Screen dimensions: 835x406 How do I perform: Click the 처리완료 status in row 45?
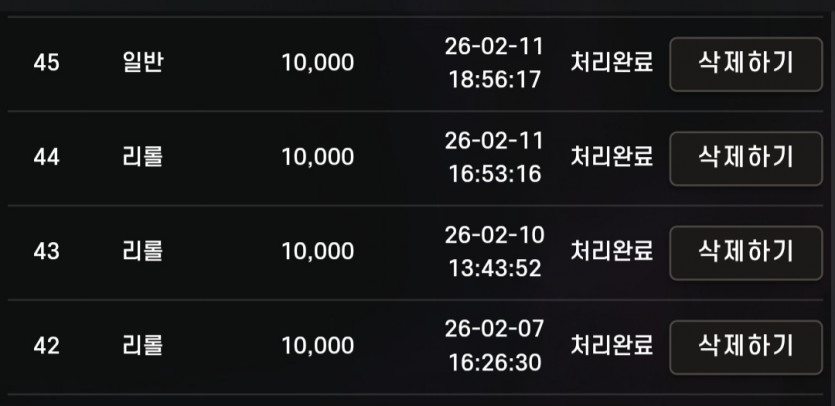point(612,63)
